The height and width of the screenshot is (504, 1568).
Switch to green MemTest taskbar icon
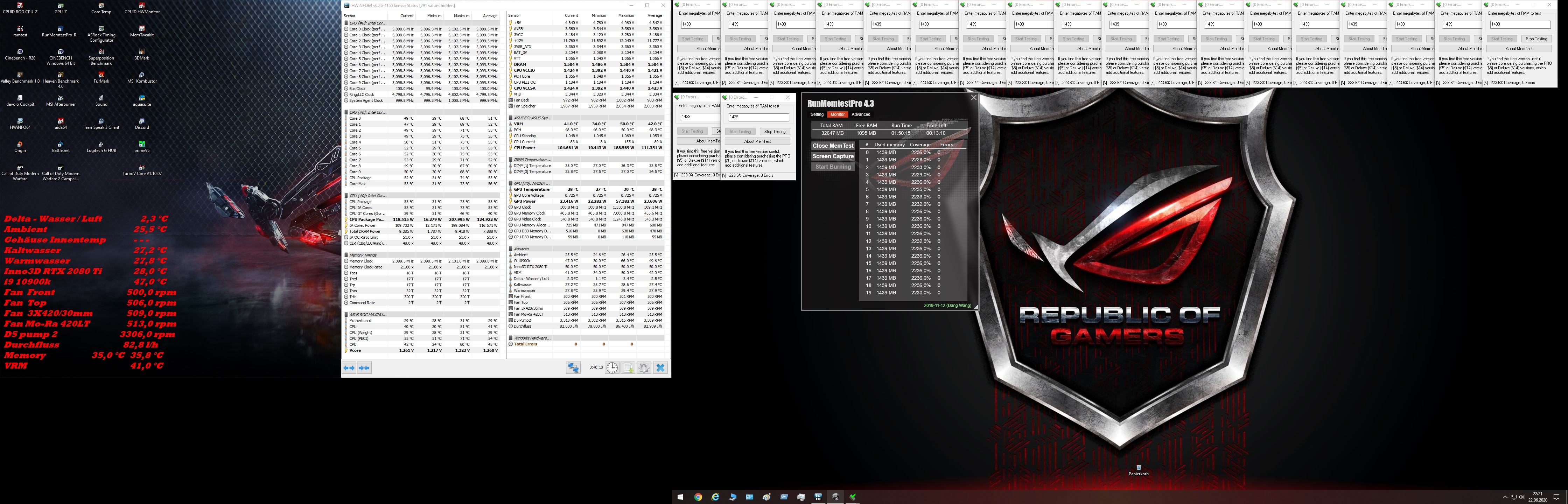pyautogui.click(x=853, y=497)
